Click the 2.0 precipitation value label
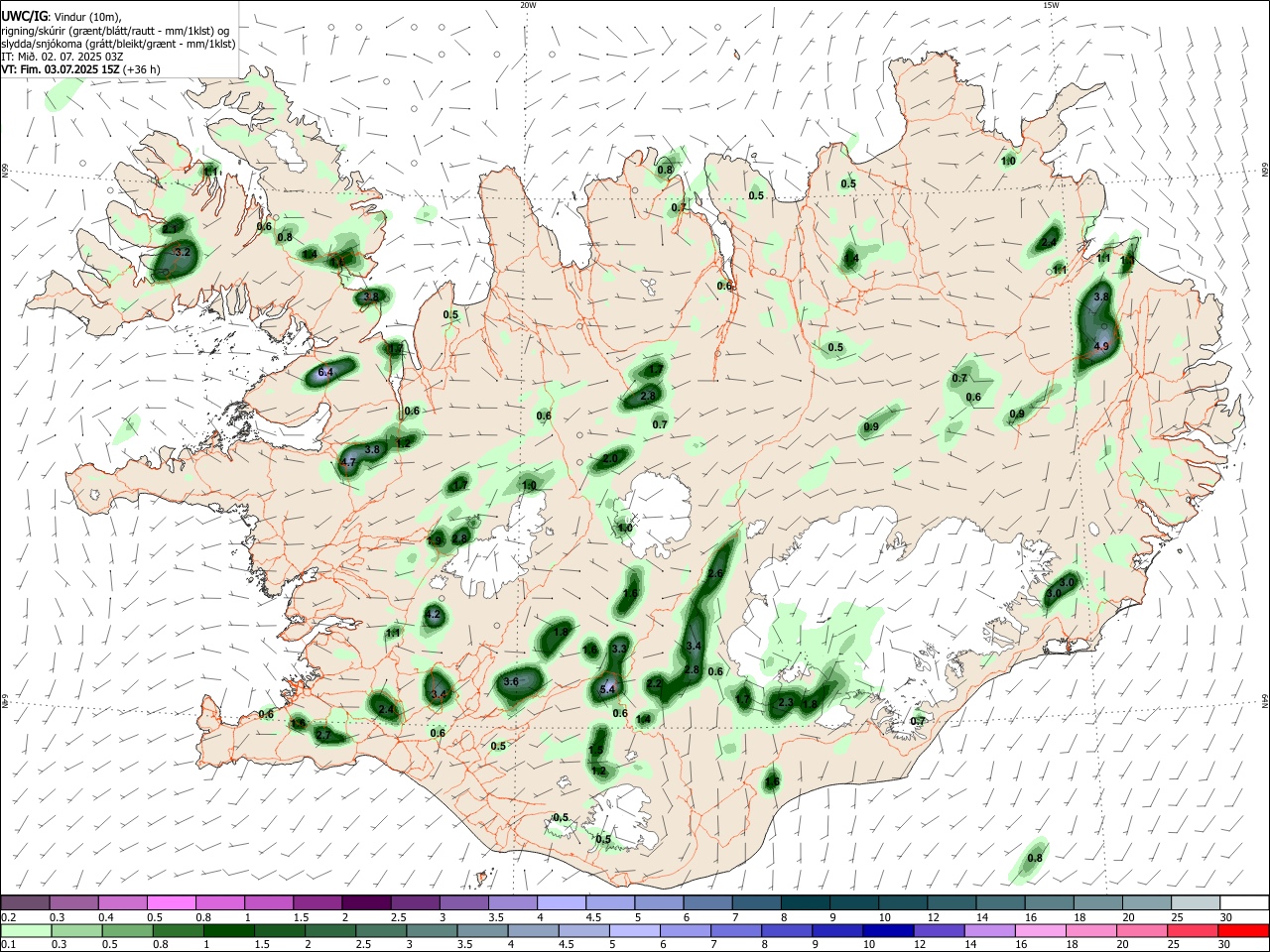The image size is (1270, 952). 610,459
